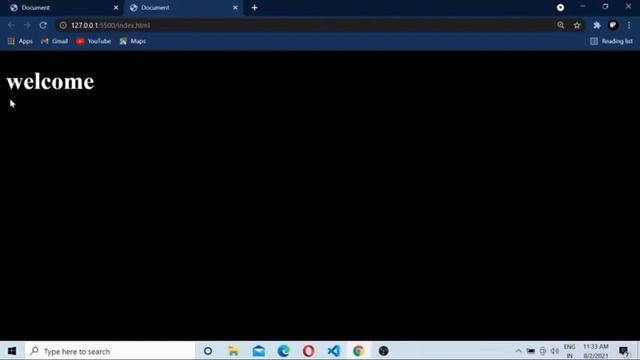This screenshot has width=640, height=360.
Task: Open the Gmail bookmark
Action: point(54,41)
